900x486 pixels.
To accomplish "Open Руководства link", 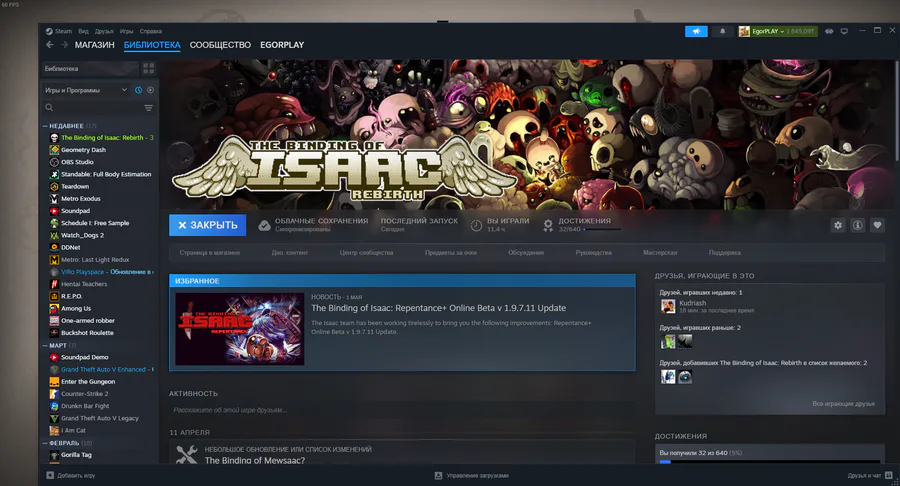I will pos(593,252).
